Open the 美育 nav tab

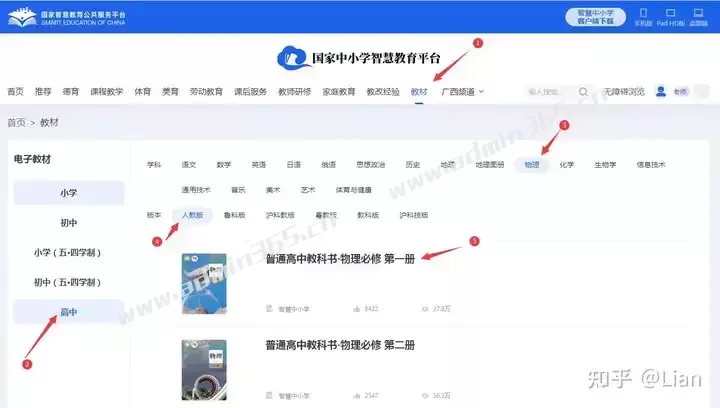[x=170, y=92]
